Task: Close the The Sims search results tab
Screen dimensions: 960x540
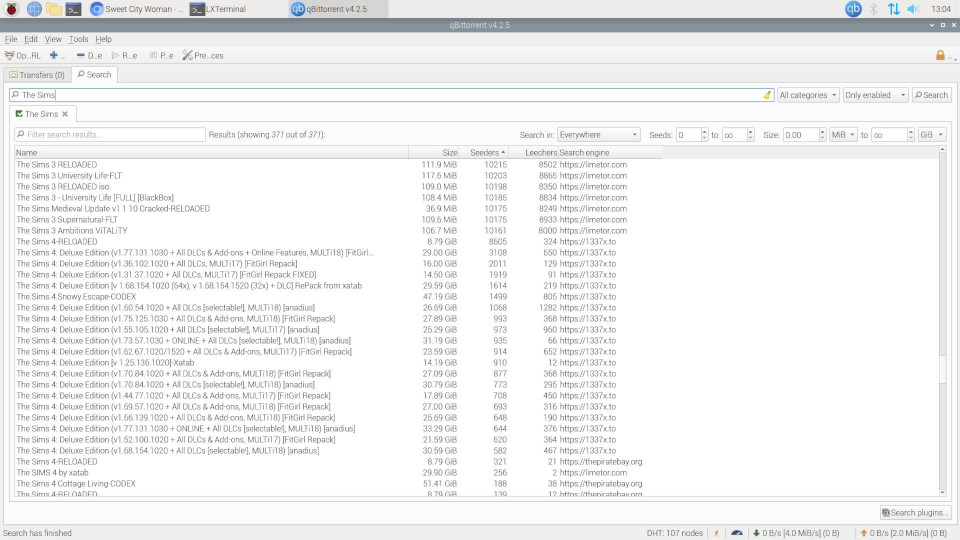Action: pyautogui.click(x=65, y=114)
